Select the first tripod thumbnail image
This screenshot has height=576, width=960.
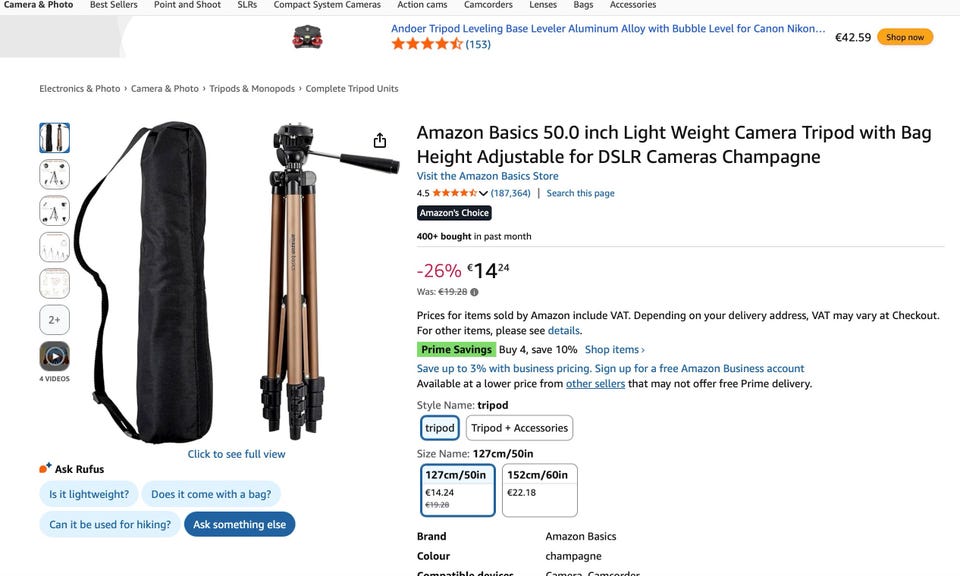(x=54, y=138)
